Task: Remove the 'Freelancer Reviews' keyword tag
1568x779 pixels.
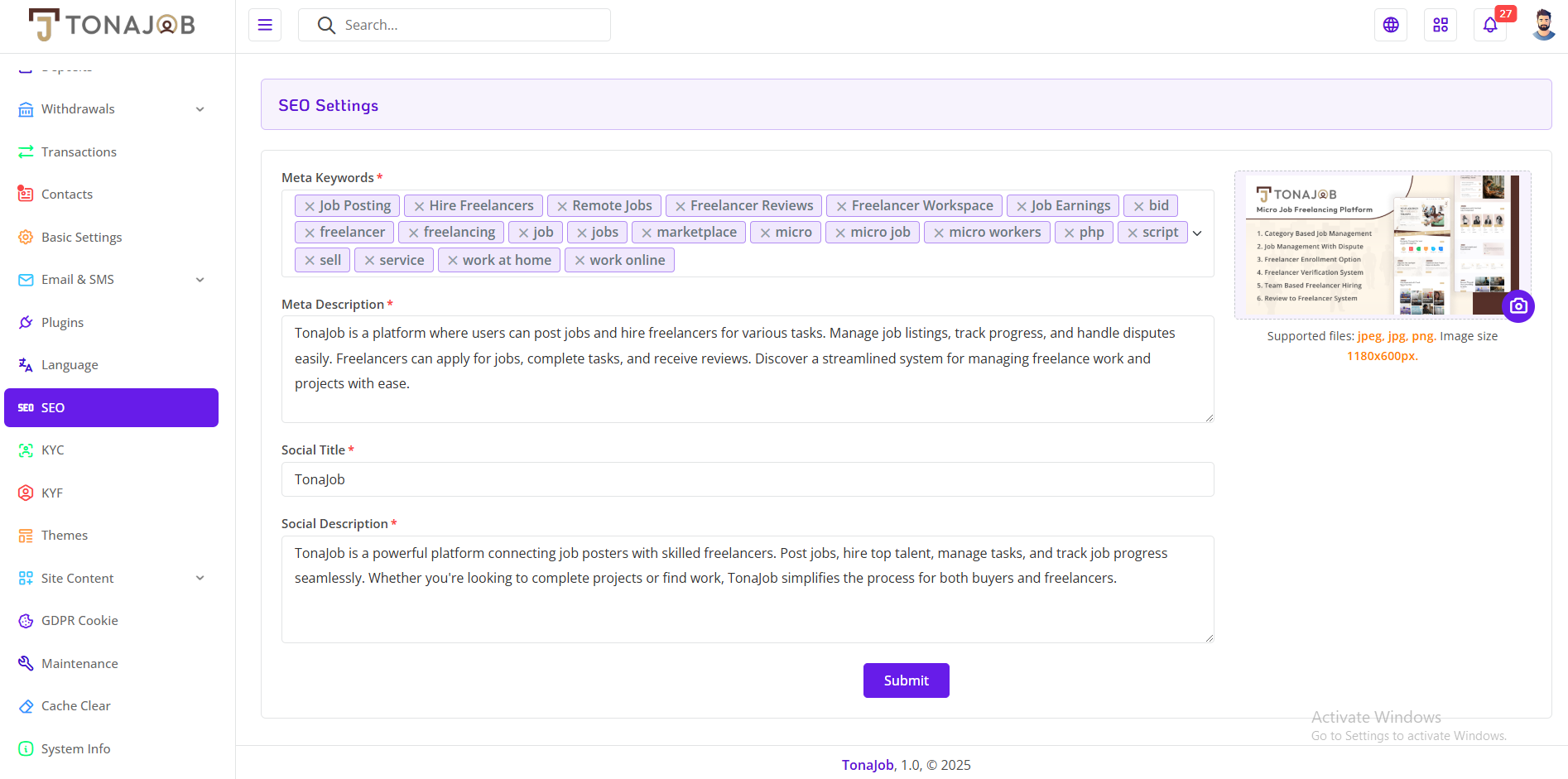Action: click(x=681, y=206)
